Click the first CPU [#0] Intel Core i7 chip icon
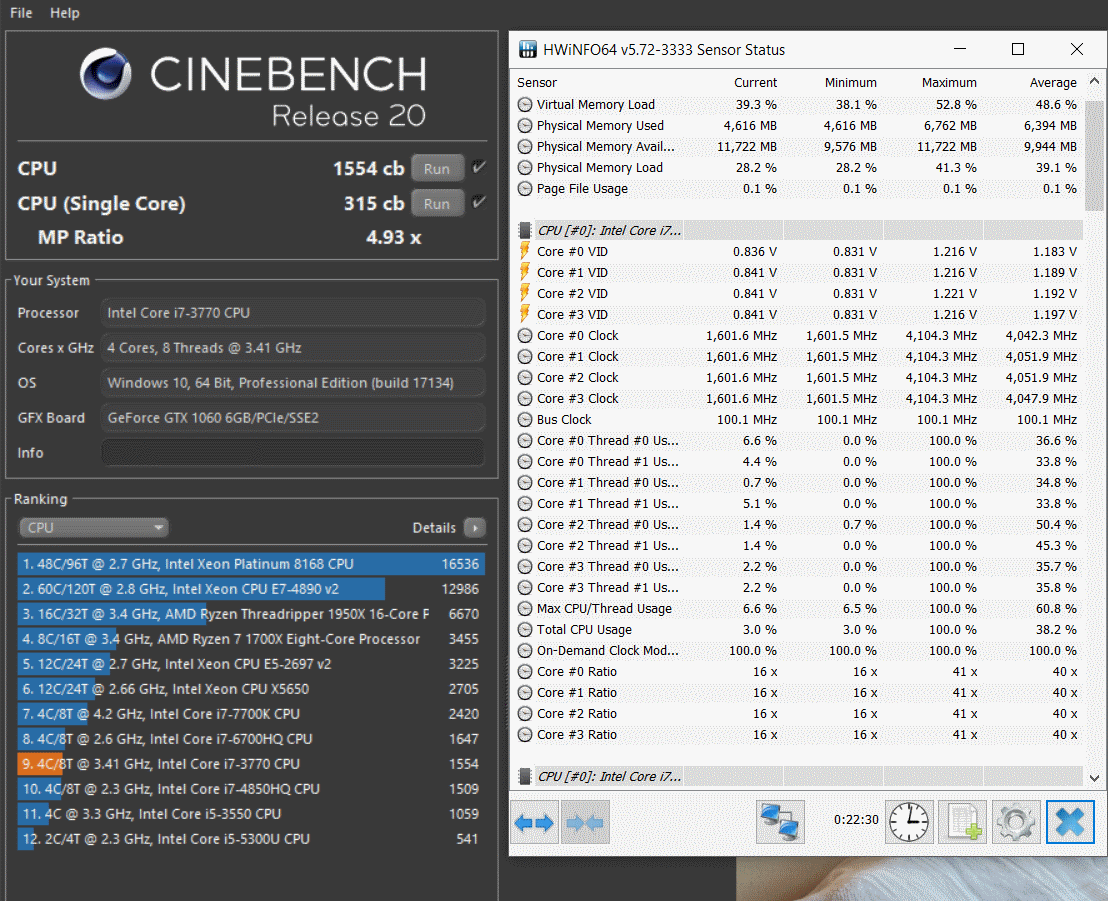This screenshot has width=1108, height=901. (525, 230)
